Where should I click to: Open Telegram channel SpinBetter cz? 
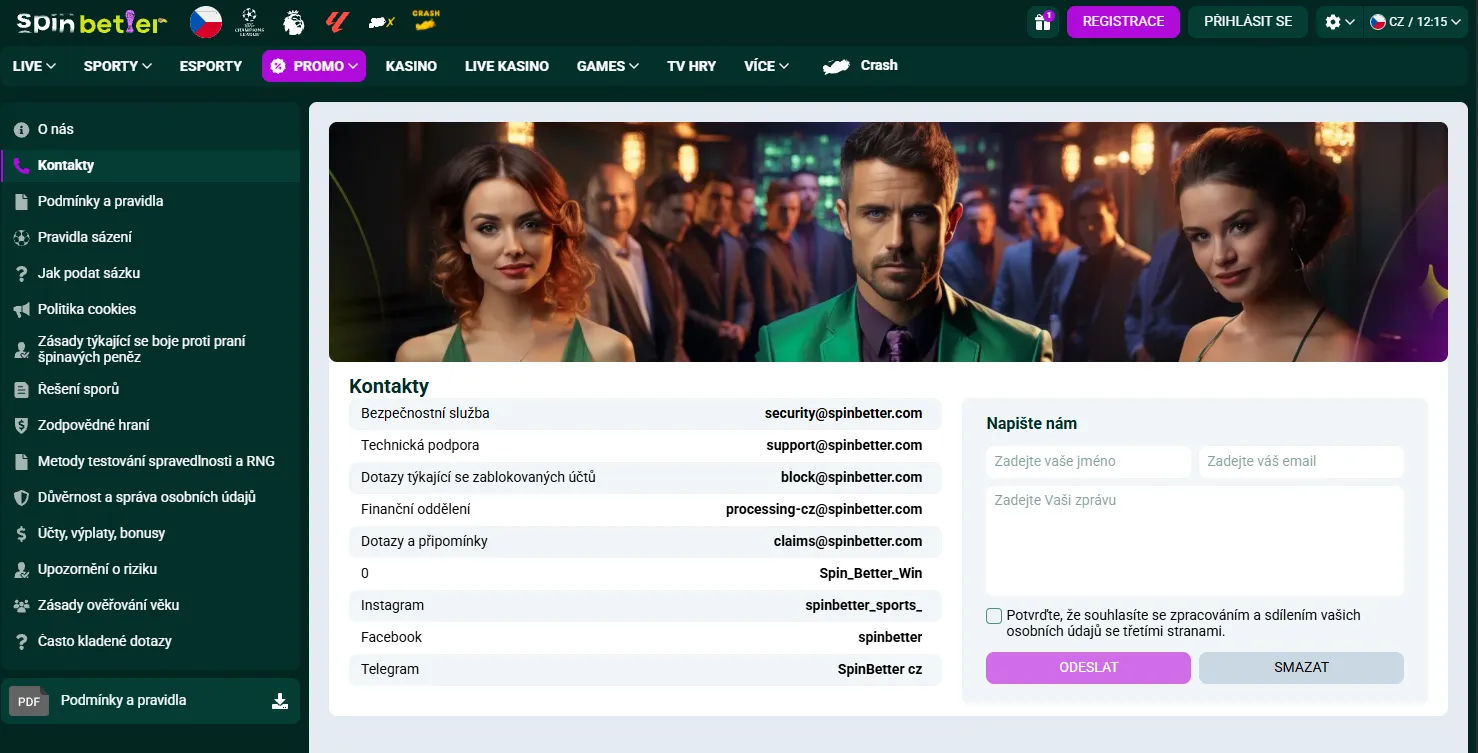pyautogui.click(x=880, y=669)
